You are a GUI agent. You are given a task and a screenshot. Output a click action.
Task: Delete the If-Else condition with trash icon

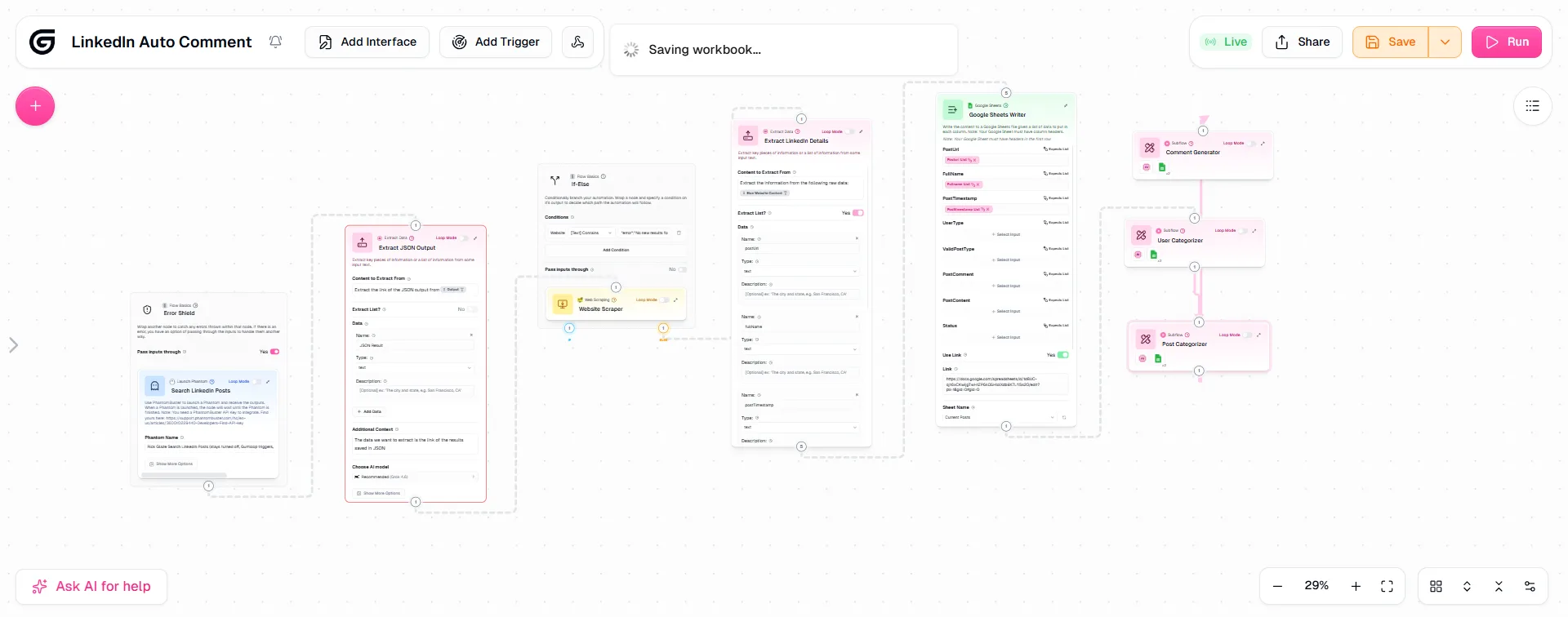(679, 233)
